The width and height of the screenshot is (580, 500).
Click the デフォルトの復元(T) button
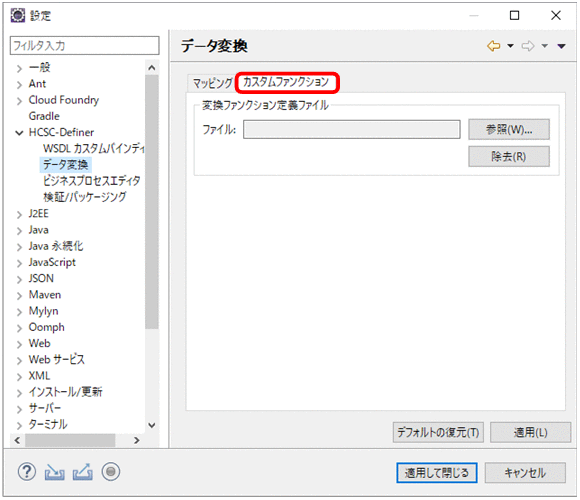pos(438,432)
